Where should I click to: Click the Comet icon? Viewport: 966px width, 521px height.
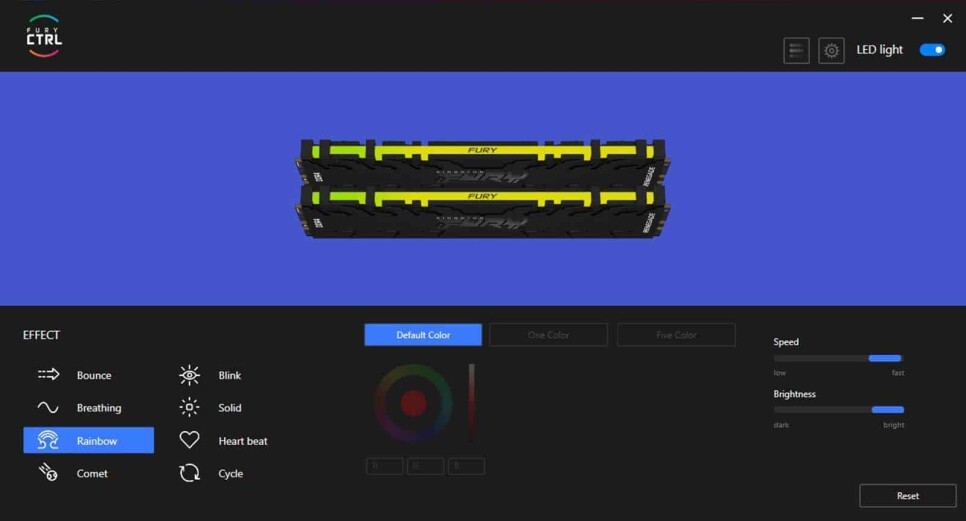point(48,472)
